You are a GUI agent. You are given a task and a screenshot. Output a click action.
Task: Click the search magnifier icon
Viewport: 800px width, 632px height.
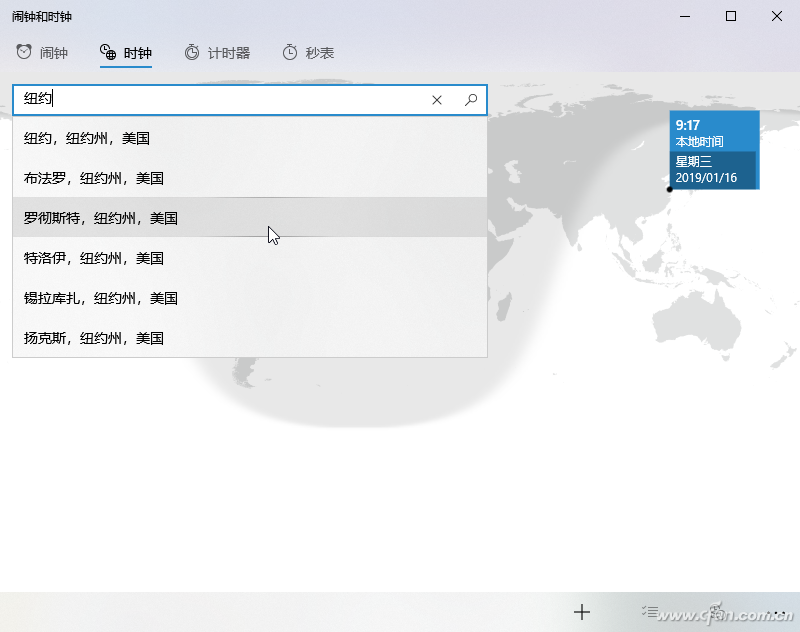click(470, 99)
